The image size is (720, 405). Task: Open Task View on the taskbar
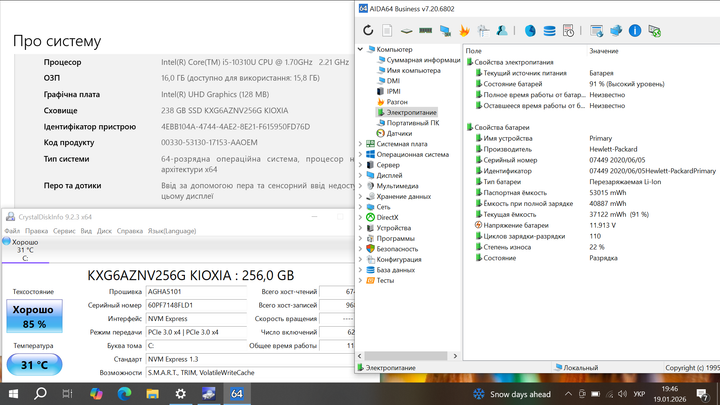tap(68, 394)
